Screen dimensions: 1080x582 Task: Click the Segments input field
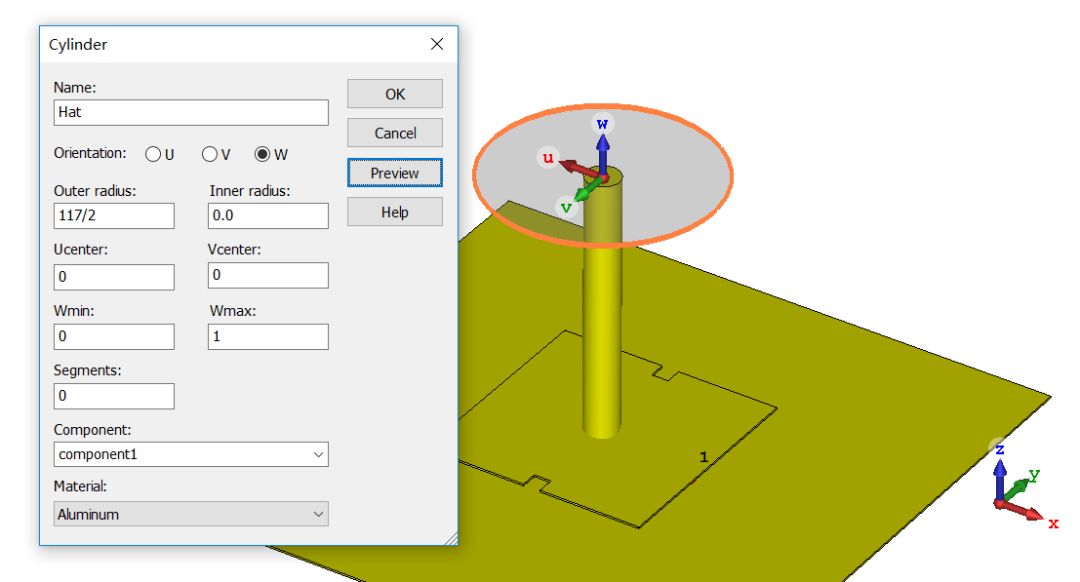114,396
